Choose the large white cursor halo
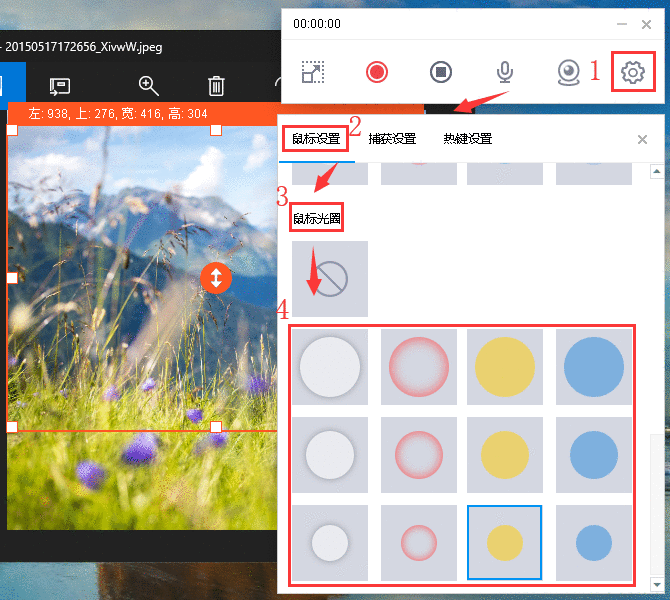This screenshot has width=670, height=600. click(x=330, y=367)
